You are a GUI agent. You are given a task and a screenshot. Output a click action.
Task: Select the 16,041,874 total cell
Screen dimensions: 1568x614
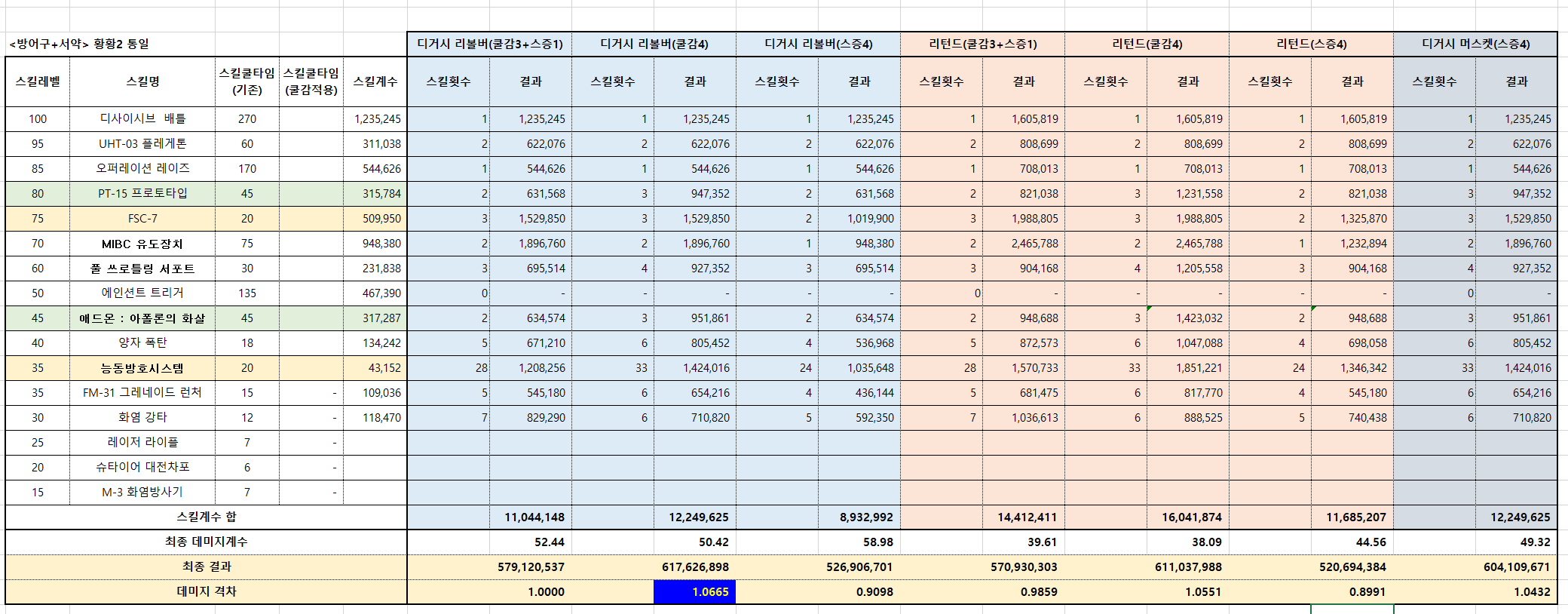point(1187,517)
